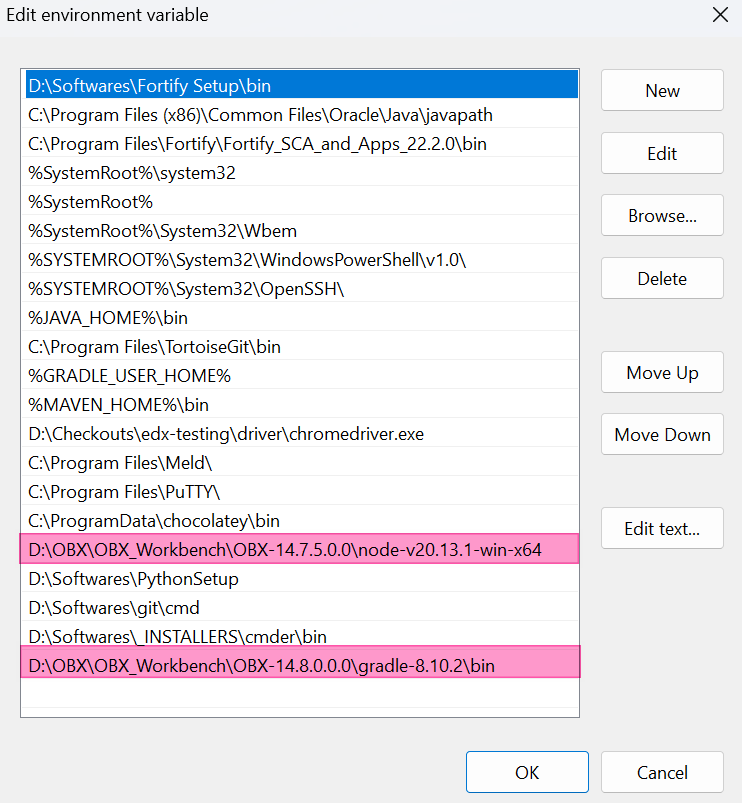Viewport: 742px width, 803px height.
Task: Select the Oracle Java javapath entry
Action: click(302, 114)
